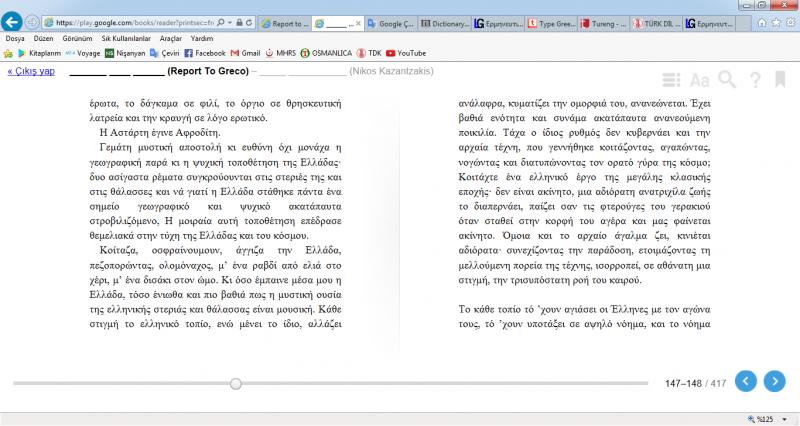
Task: Open the Çeviri bookmark
Action: [x=164, y=53]
